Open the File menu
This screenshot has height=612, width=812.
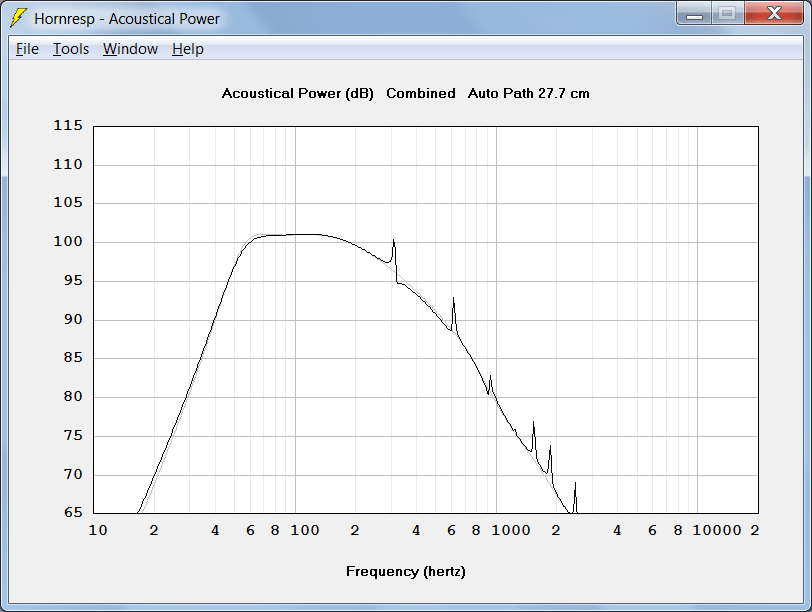(27, 49)
